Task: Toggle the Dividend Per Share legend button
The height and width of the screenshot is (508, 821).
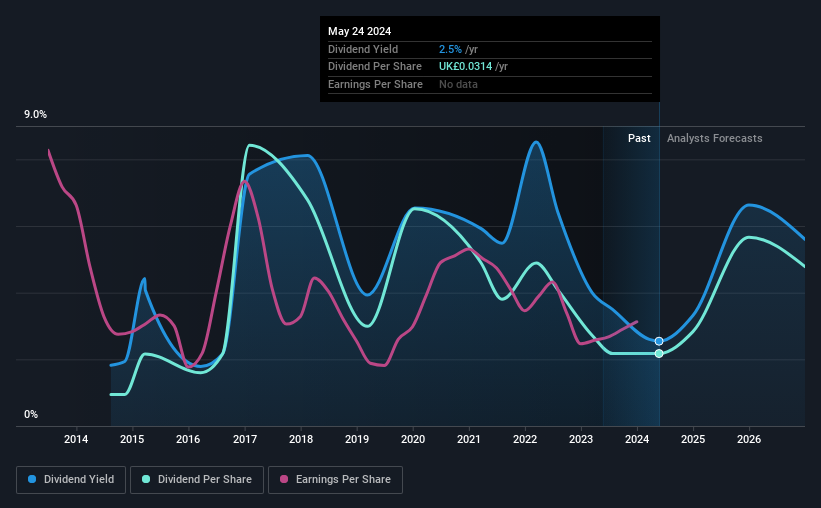Action: tap(197, 480)
